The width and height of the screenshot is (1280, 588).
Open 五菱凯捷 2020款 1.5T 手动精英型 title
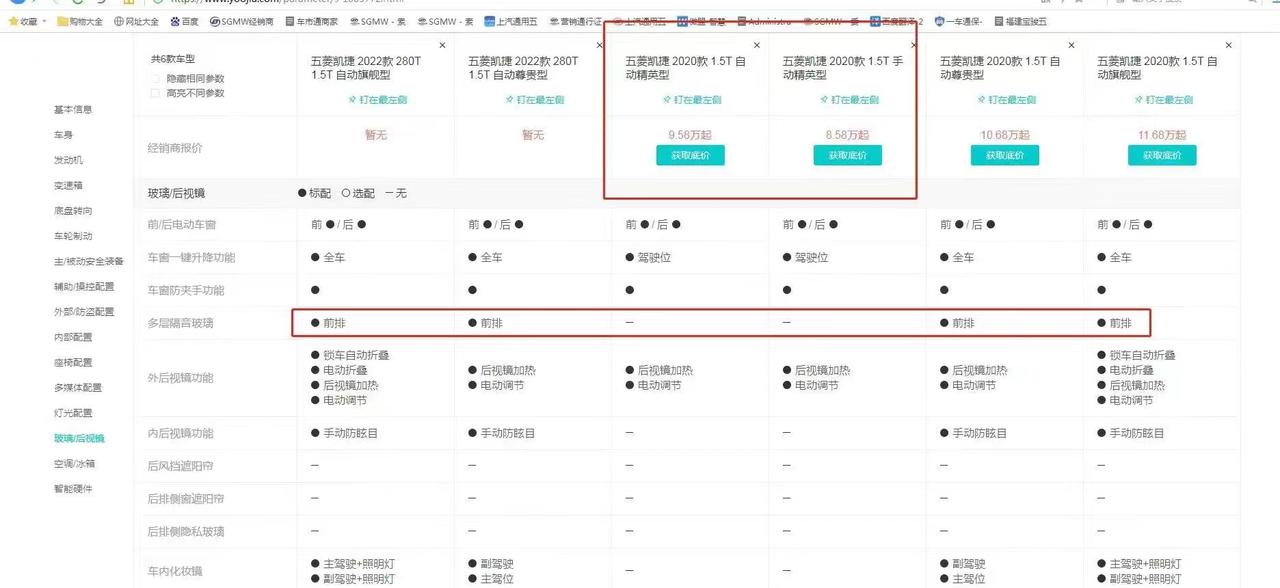tap(843, 68)
